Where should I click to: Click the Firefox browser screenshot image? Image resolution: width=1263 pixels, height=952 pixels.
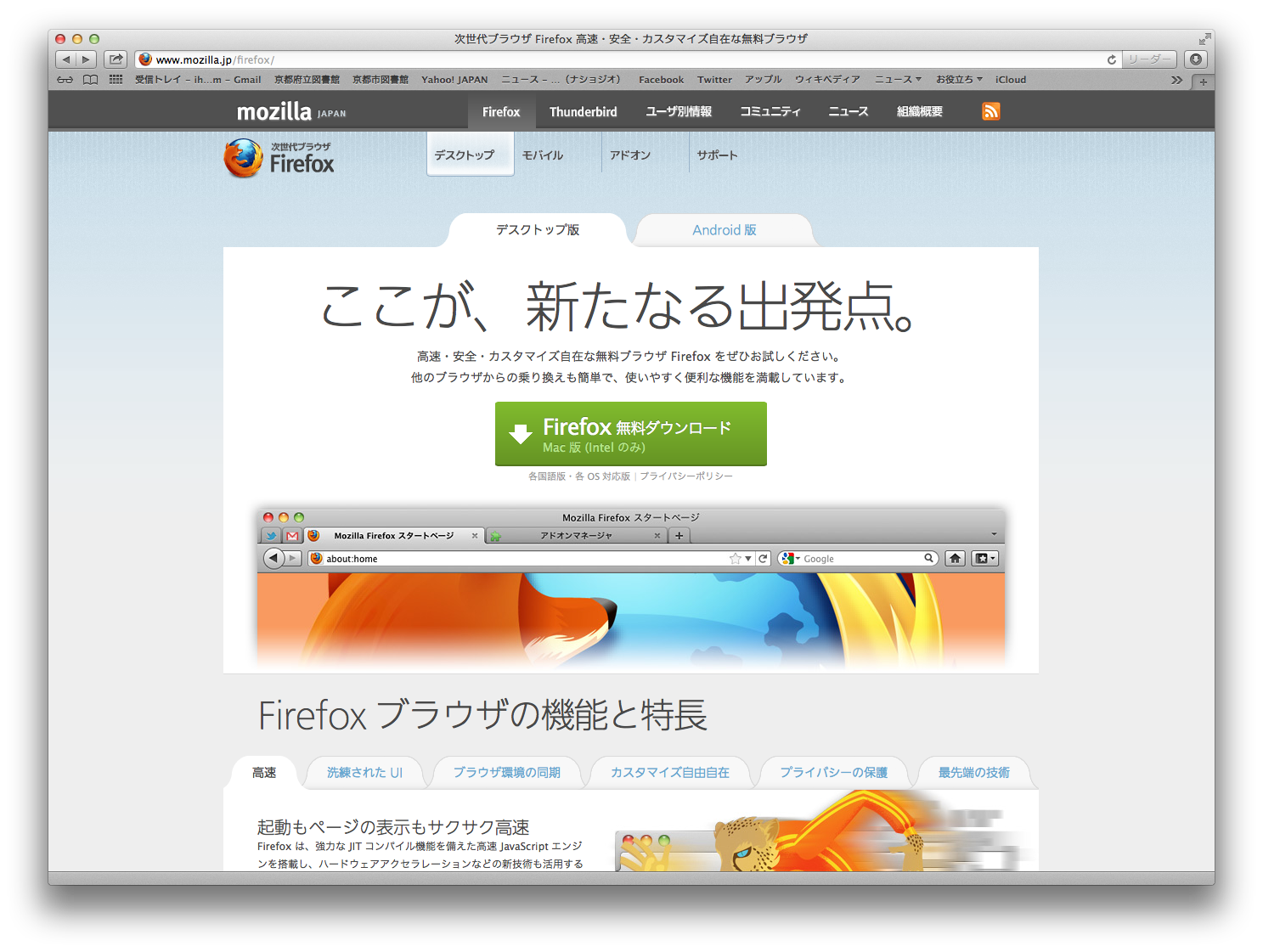tap(631, 588)
